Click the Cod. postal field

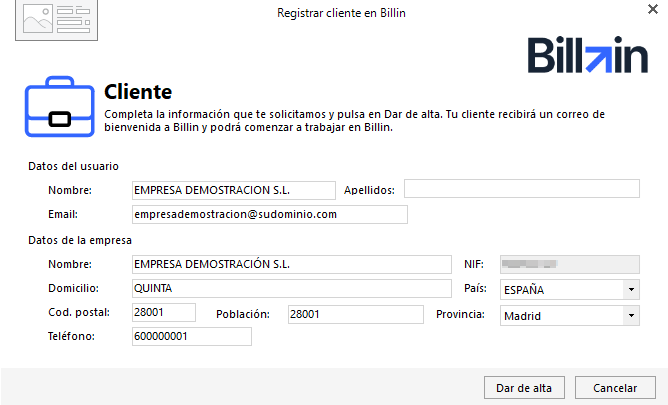click(163, 314)
